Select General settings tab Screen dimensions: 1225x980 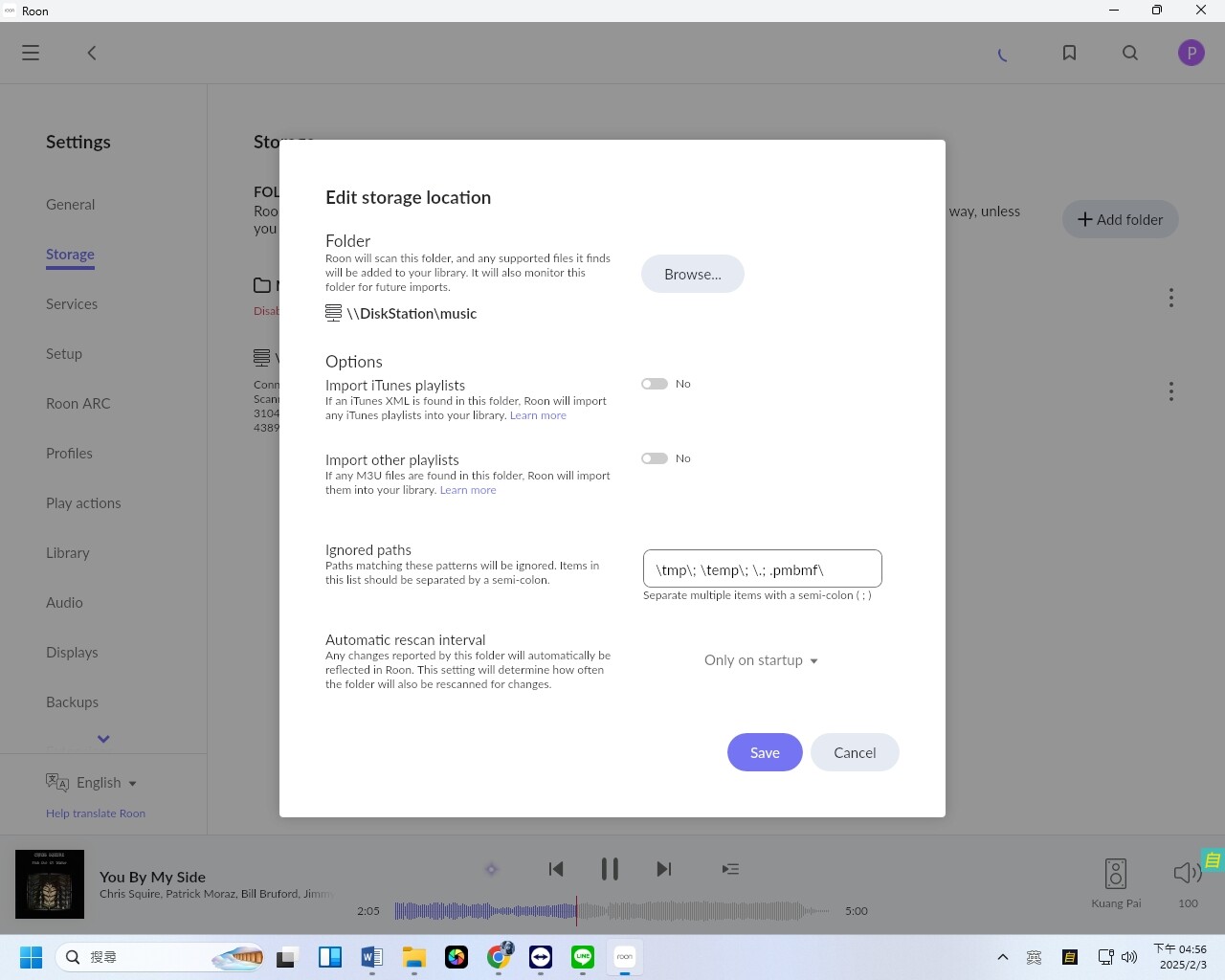coord(71,205)
